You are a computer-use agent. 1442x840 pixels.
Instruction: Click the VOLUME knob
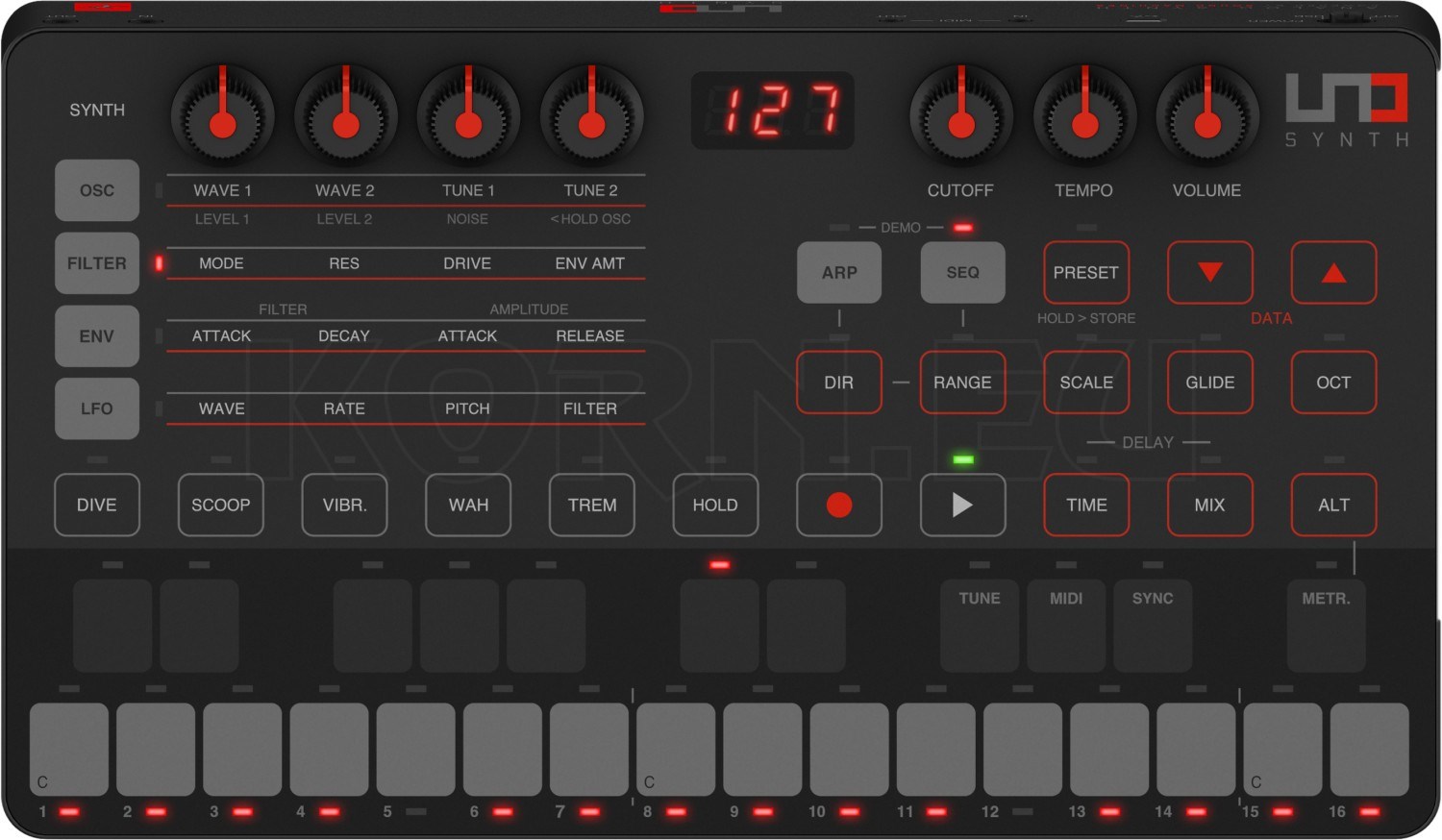click(1207, 117)
